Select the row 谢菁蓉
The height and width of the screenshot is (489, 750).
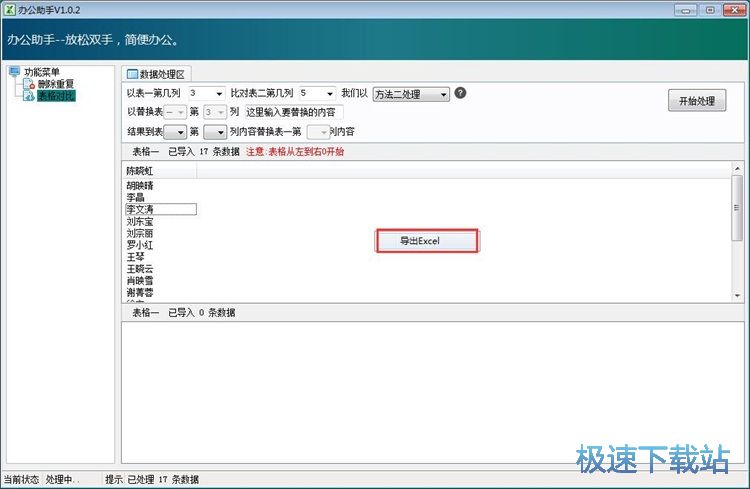click(140, 292)
